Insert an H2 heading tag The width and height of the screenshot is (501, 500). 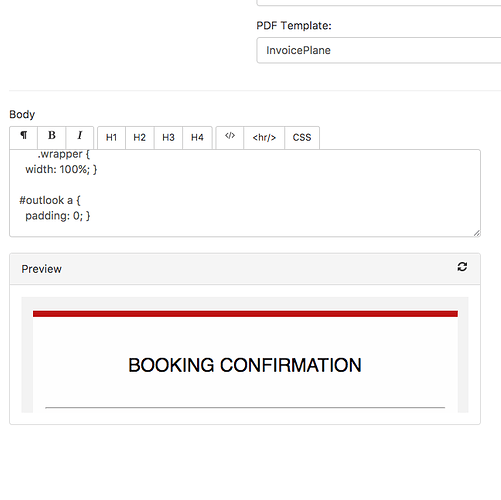point(140,137)
